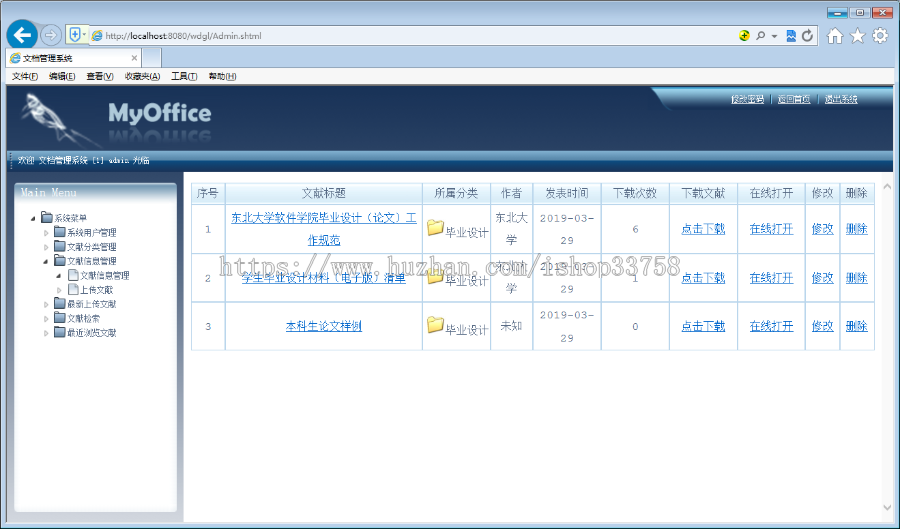Image resolution: width=900 pixels, height=529 pixels.
Task: Click the 退出系统 link in header
Action: click(x=841, y=99)
